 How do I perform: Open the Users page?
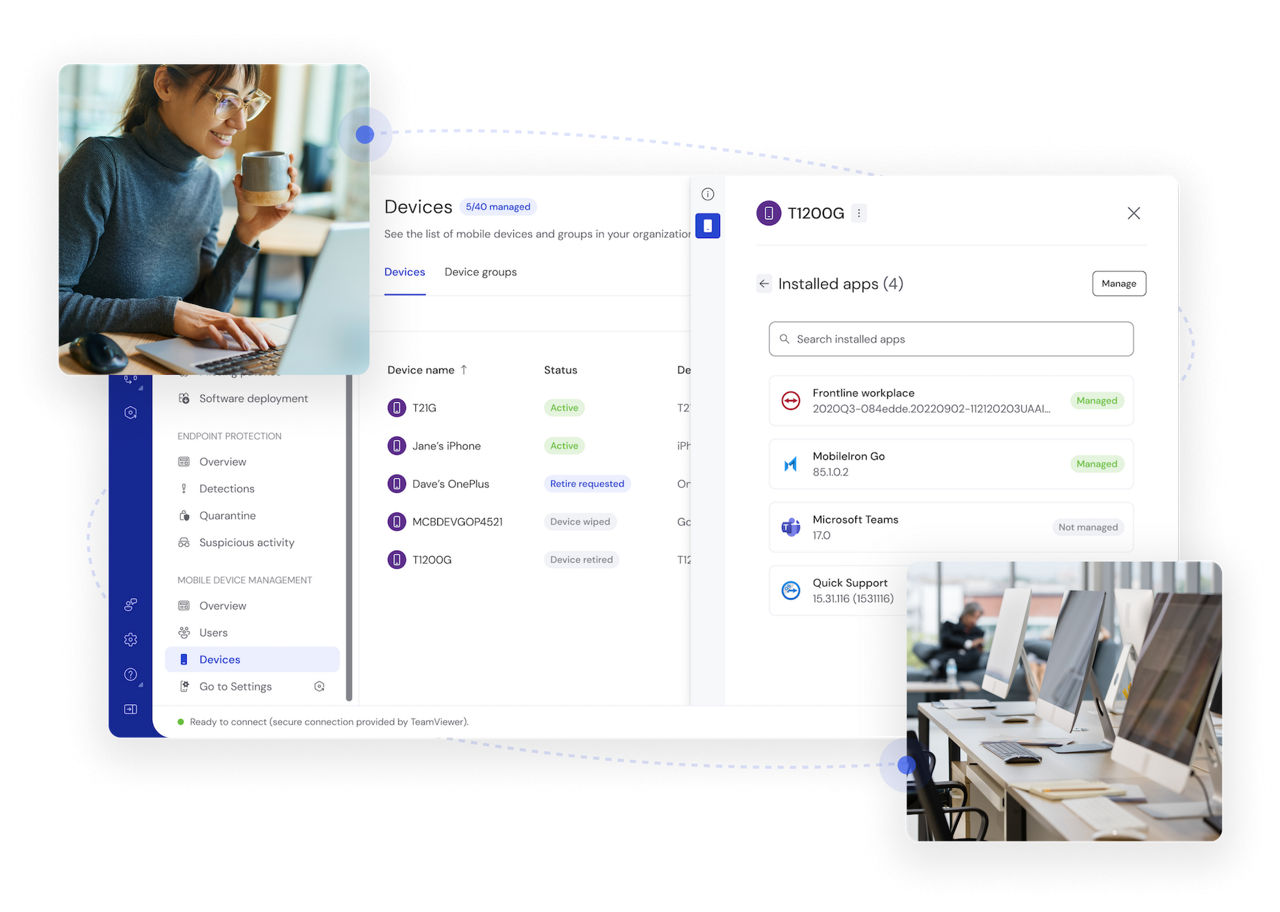click(x=213, y=633)
